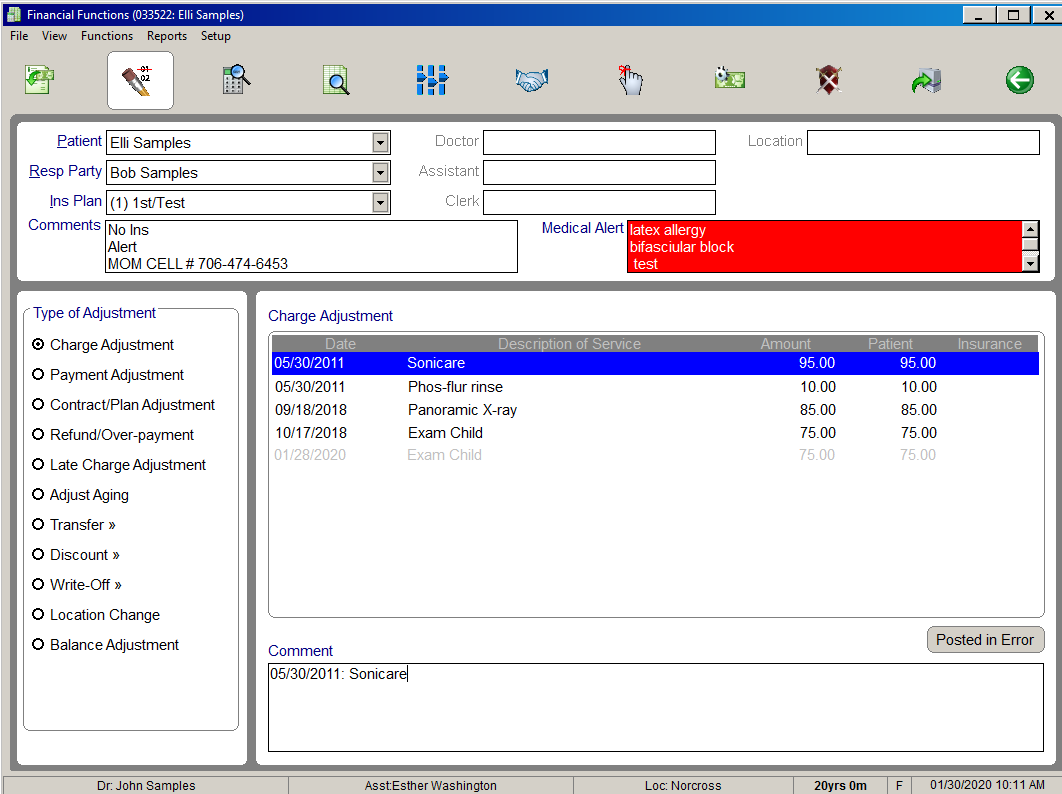The height and width of the screenshot is (794, 1062).
Task: Click the blue arrows grid toolbar icon
Action: pyautogui.click(x=431, y=80)
